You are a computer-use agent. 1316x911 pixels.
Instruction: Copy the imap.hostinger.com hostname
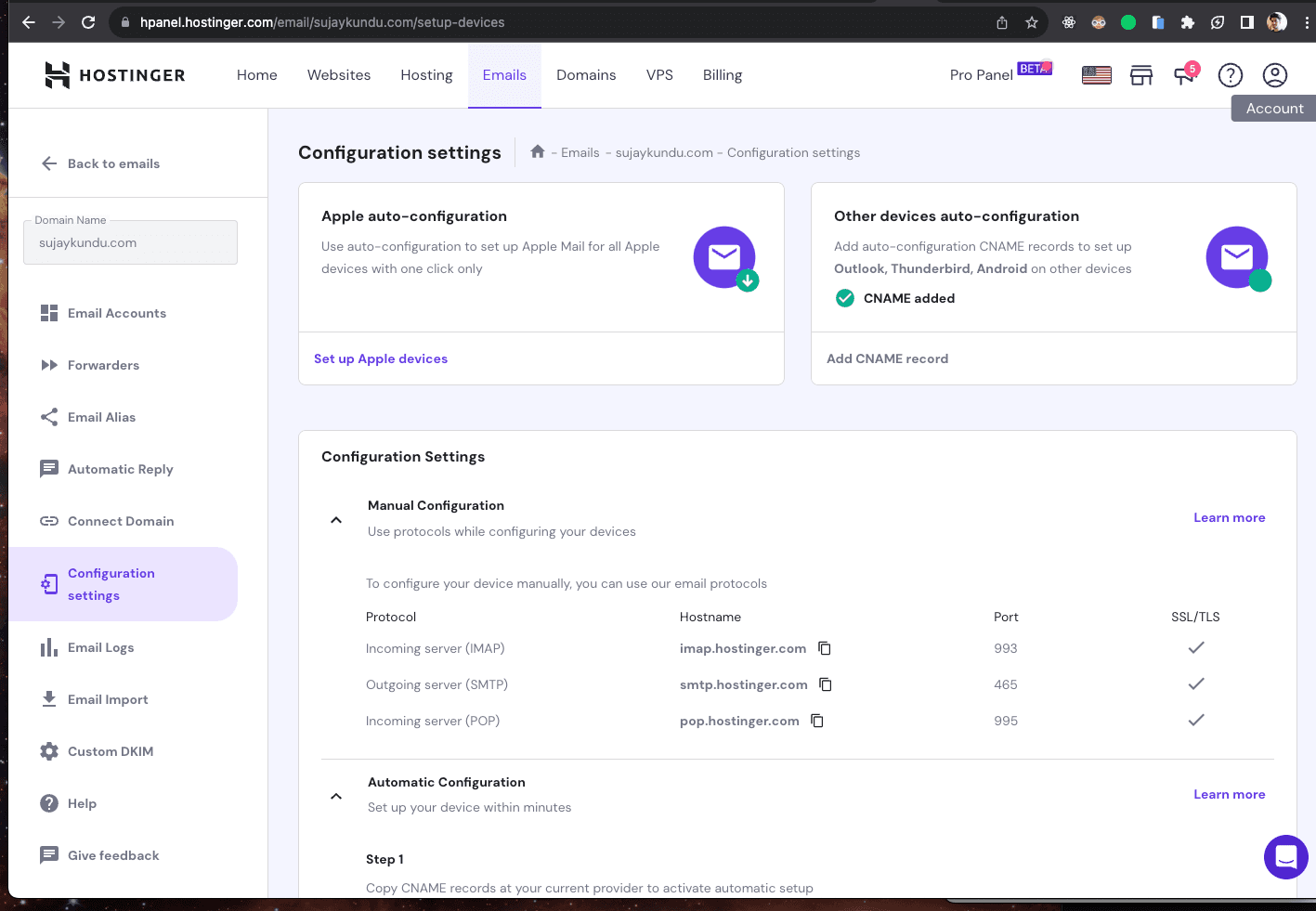pyautogui.click(x=824, y=648)
